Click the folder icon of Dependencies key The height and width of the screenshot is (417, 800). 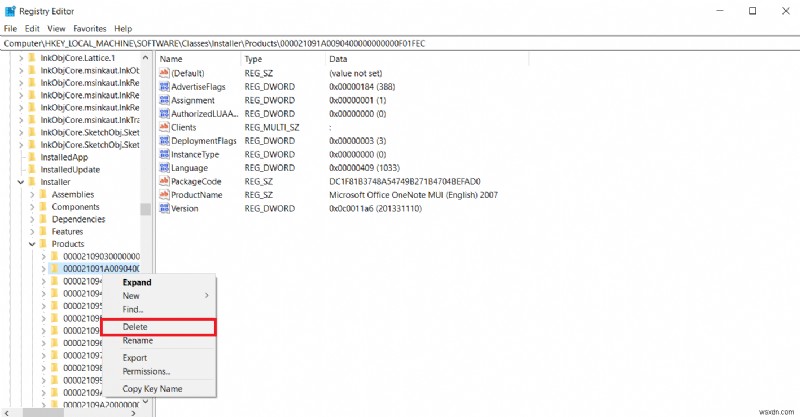point(43,219)
